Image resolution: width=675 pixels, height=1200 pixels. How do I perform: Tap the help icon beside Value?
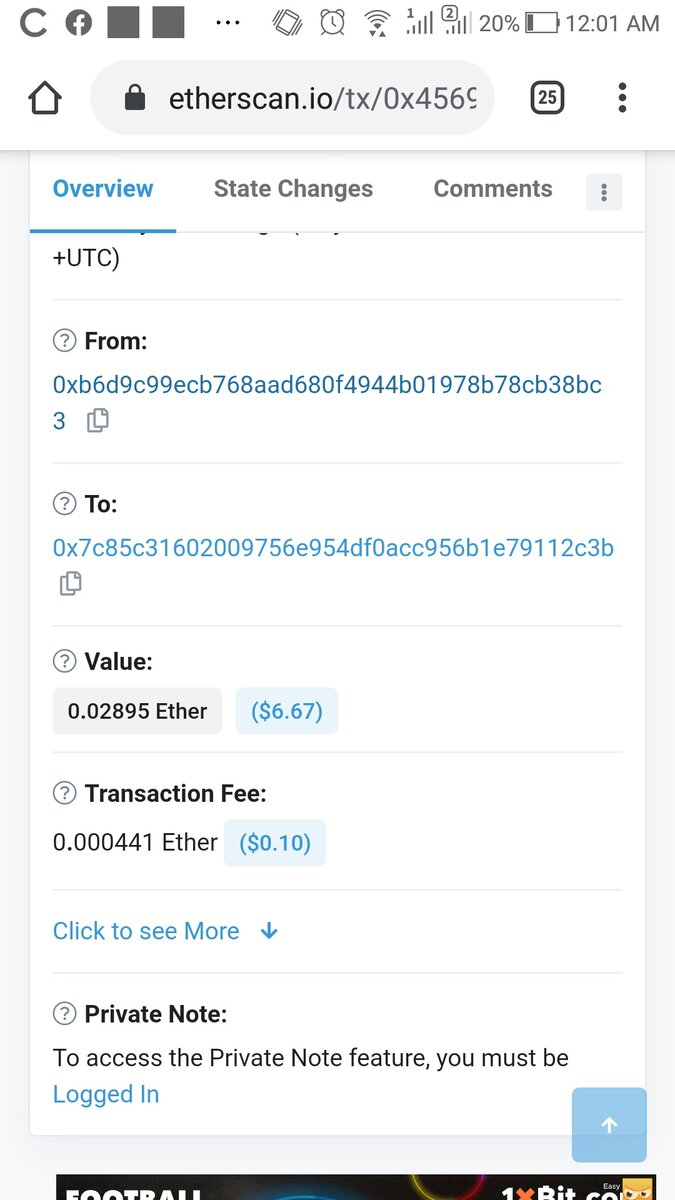click(x=64, y=661)
